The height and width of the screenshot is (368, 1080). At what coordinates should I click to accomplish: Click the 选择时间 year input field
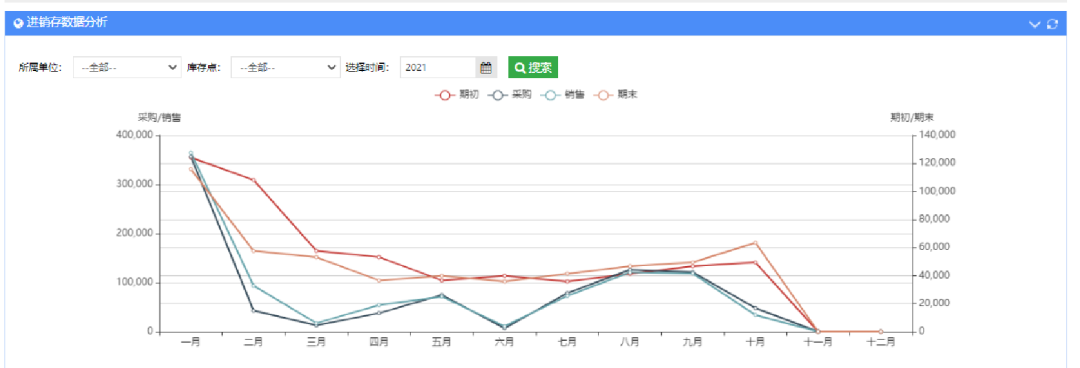click(x=438, y=68)
